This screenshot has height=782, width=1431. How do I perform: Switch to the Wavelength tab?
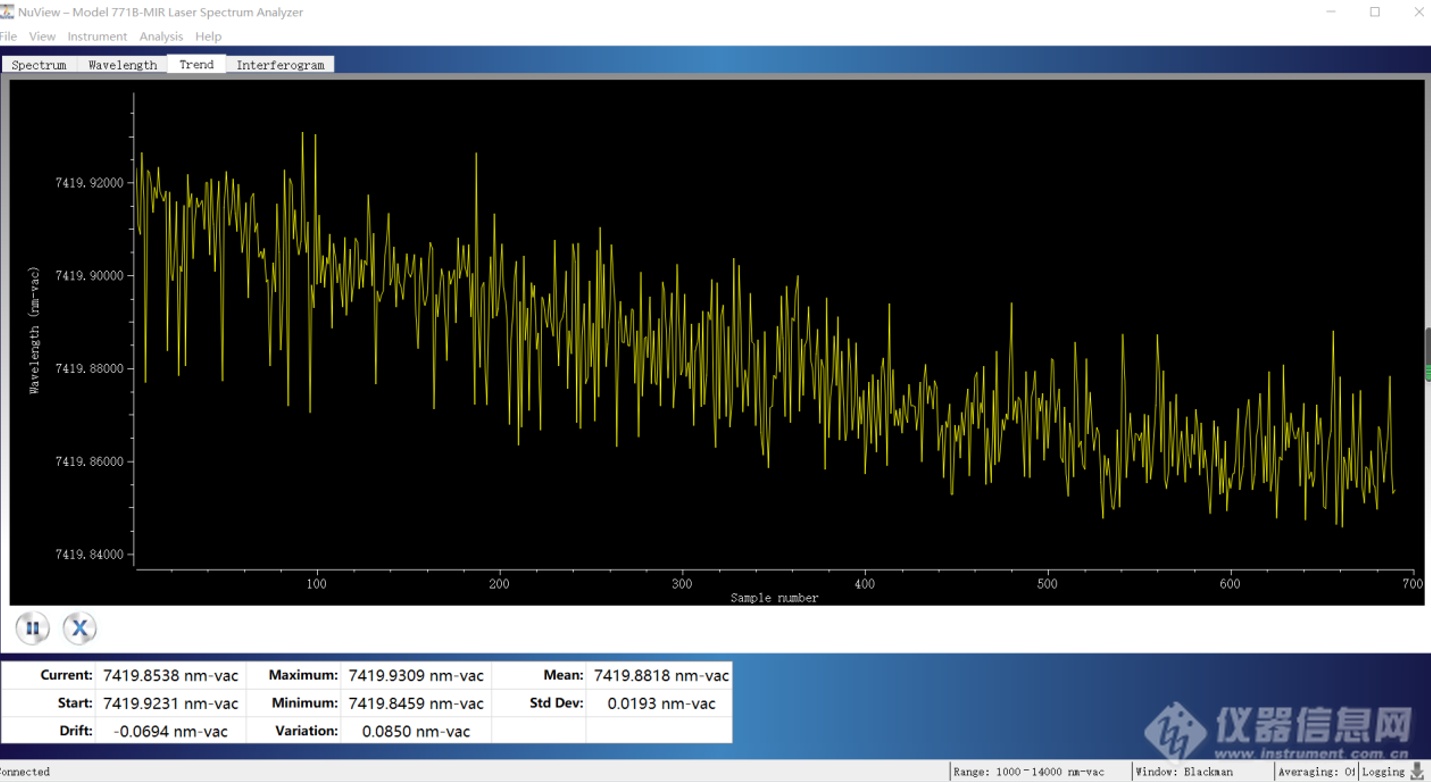(x=122, y=65)
